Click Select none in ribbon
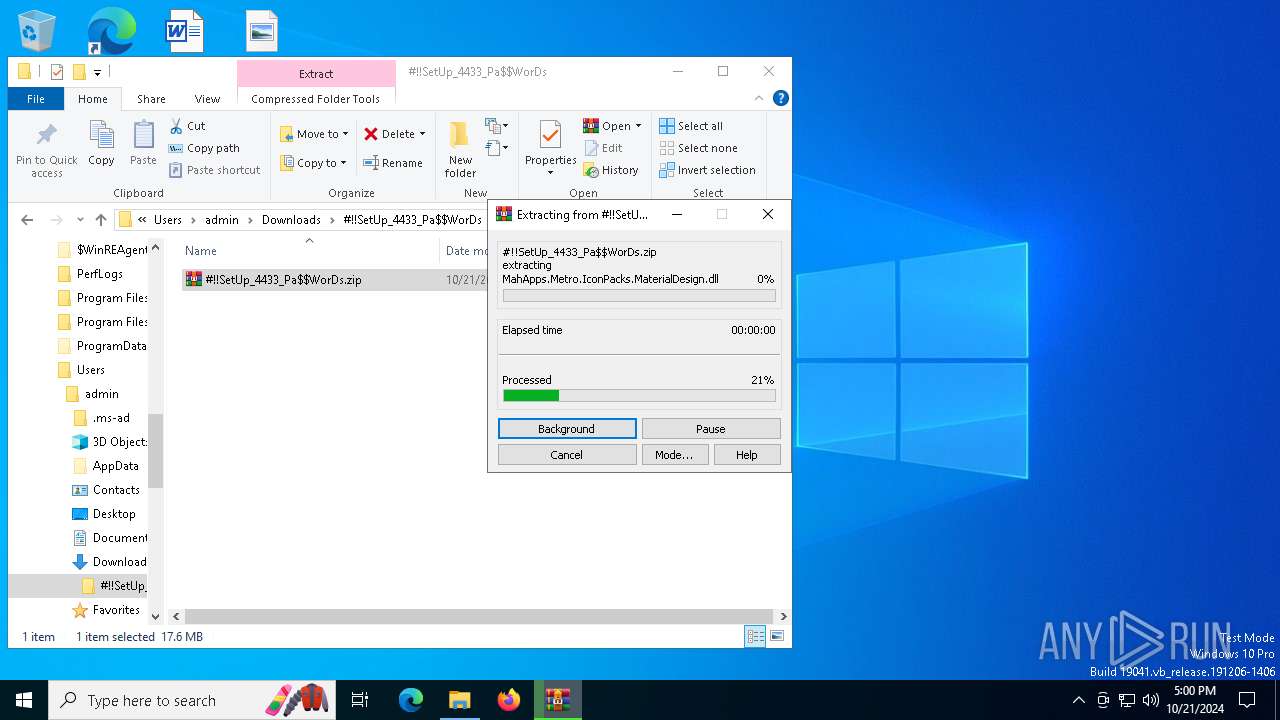This screenshot has height=720, width=1280. point(699,148)
